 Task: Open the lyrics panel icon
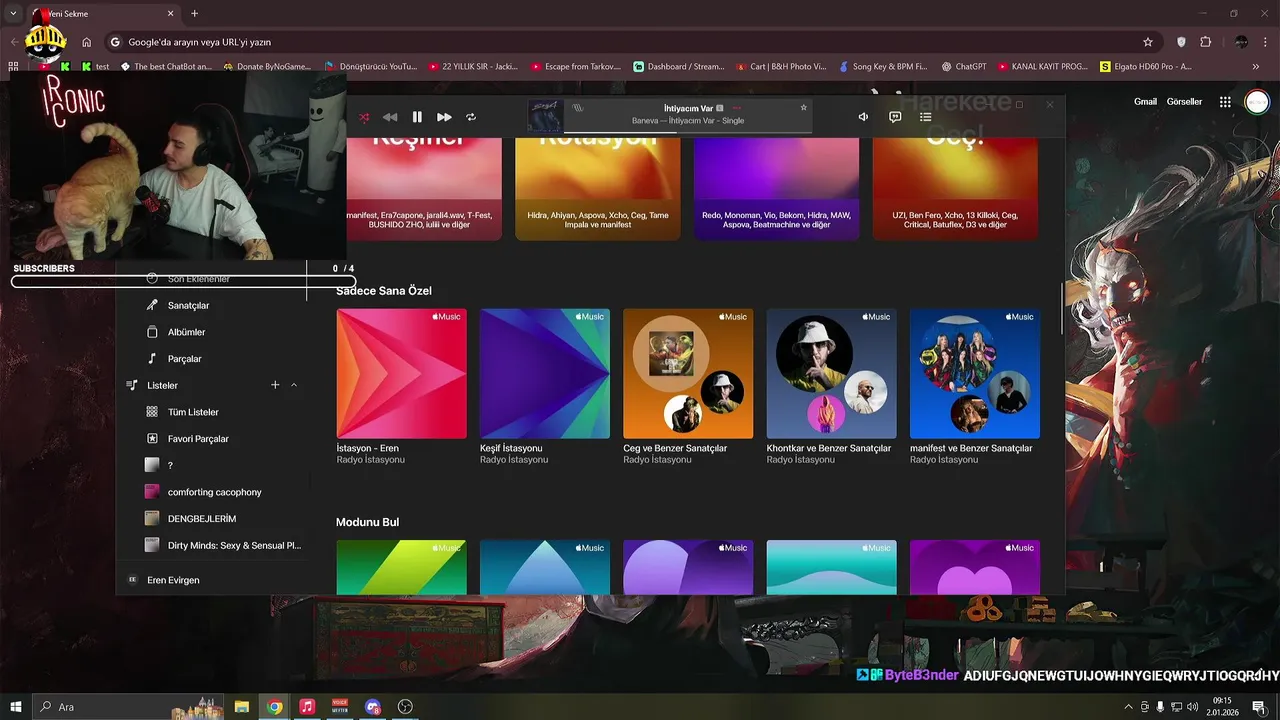pos(895,117)
